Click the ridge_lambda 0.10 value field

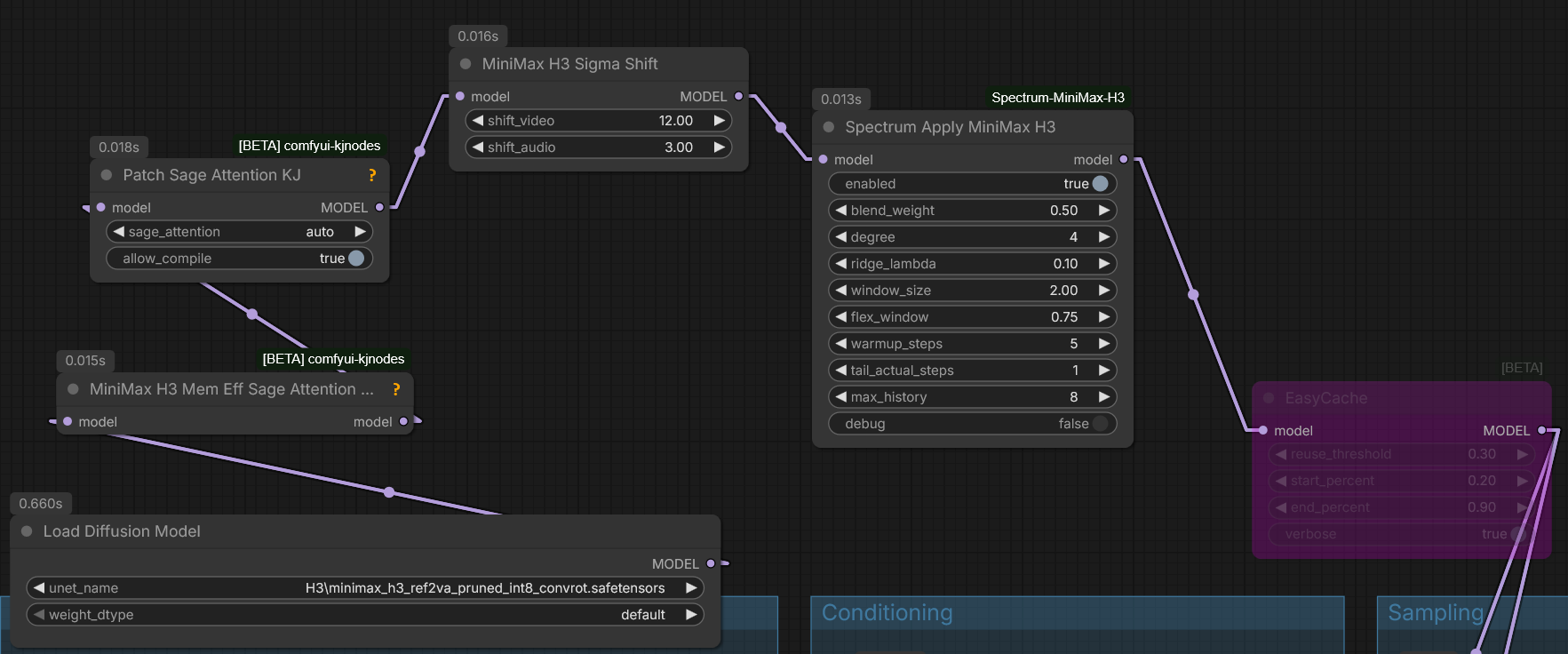coord(1065,263)
